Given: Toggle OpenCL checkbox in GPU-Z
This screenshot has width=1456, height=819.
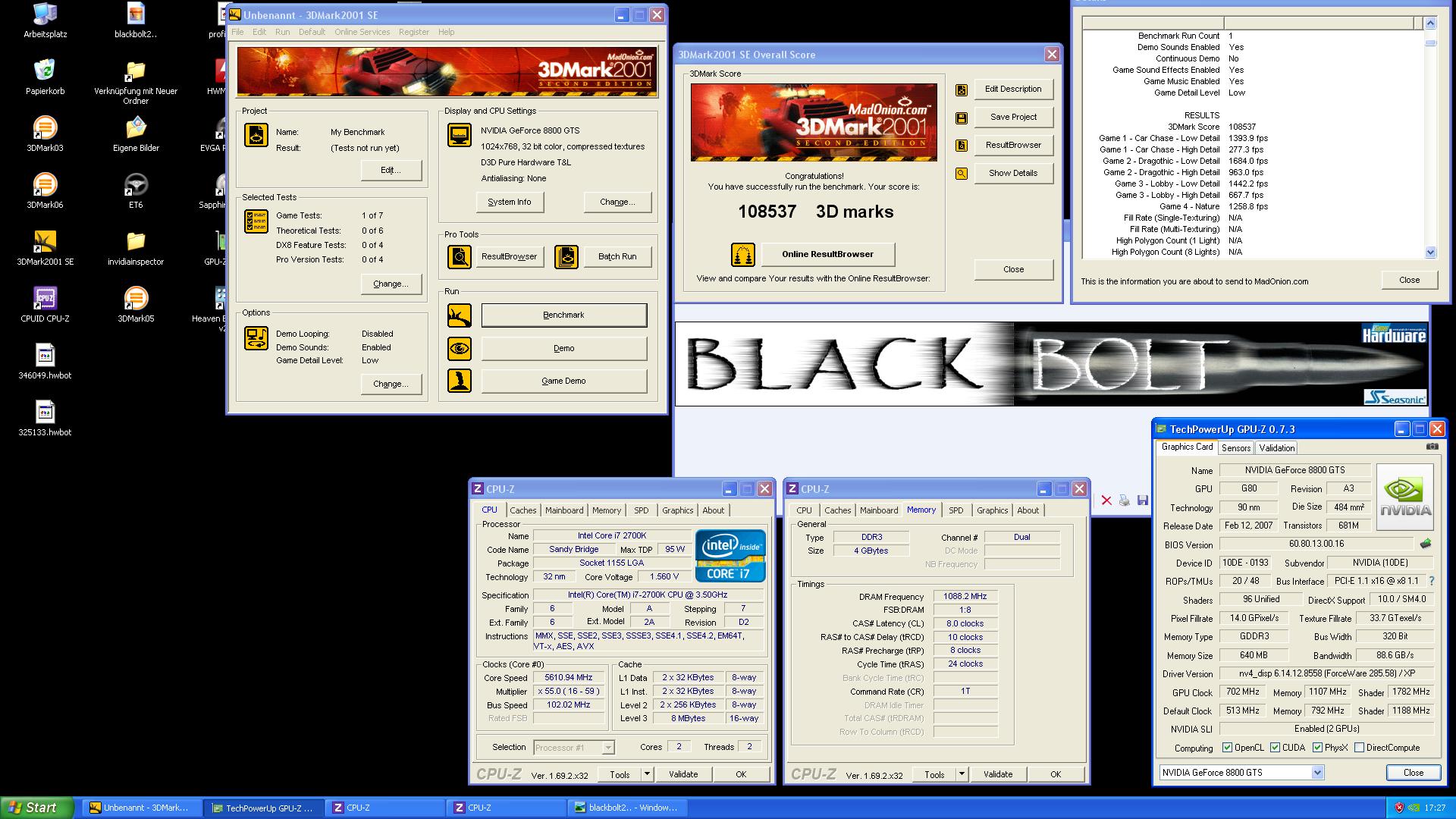Looking at the screenshot, I should 1227,748.
